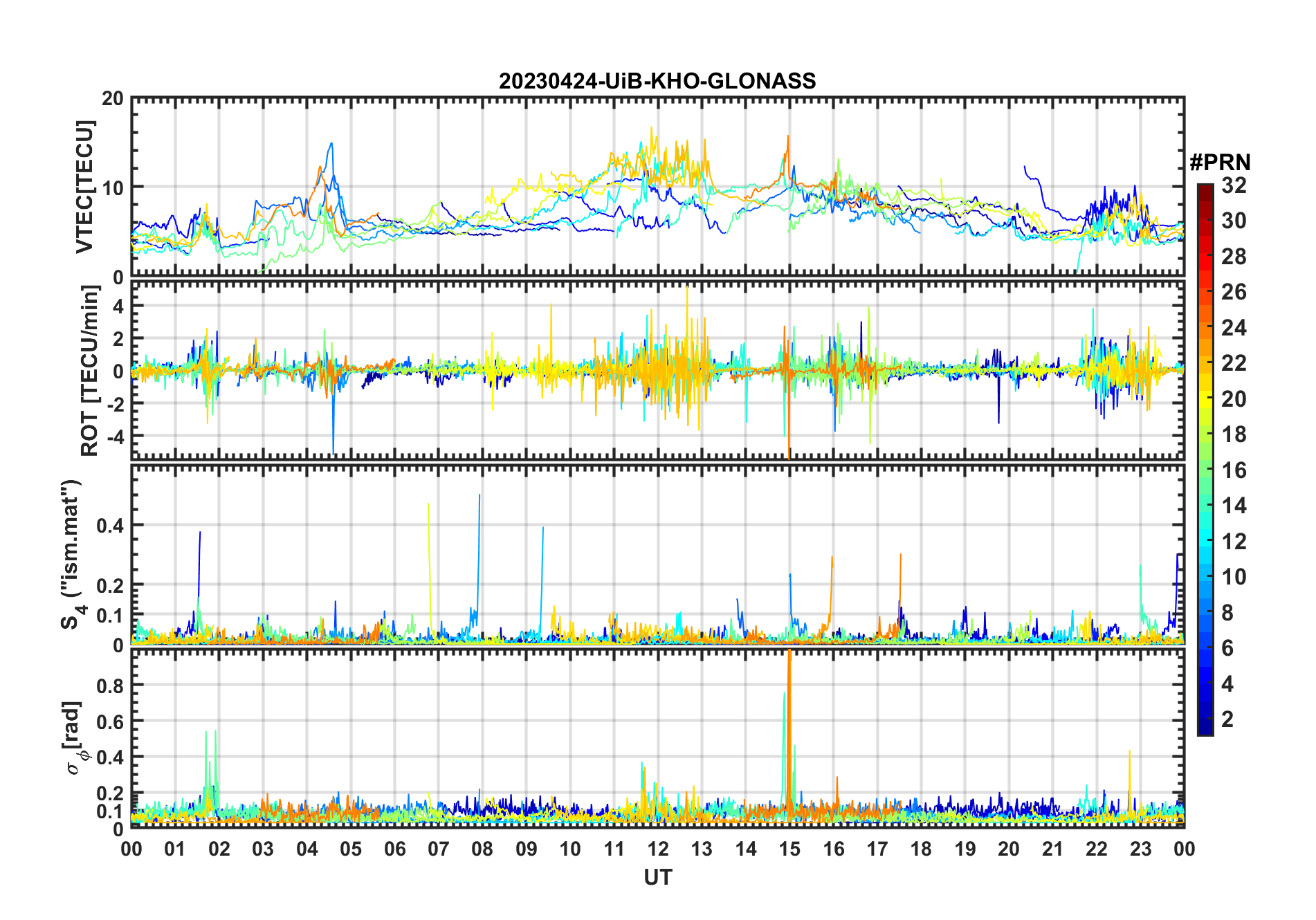
Task: Click ROT y-axis tick label -4
Action: tap(114, 436)
